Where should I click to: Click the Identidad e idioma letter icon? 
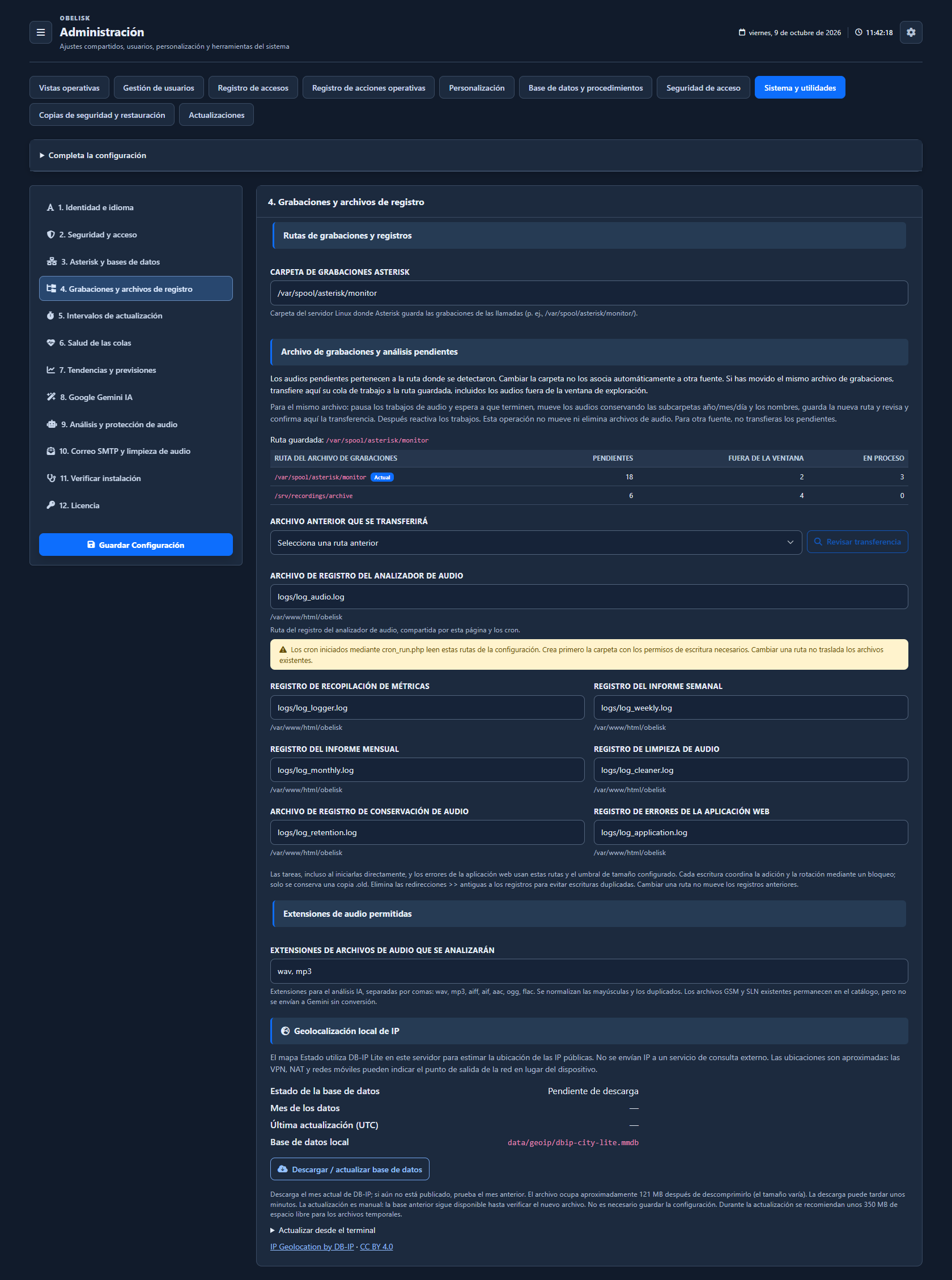50,207
